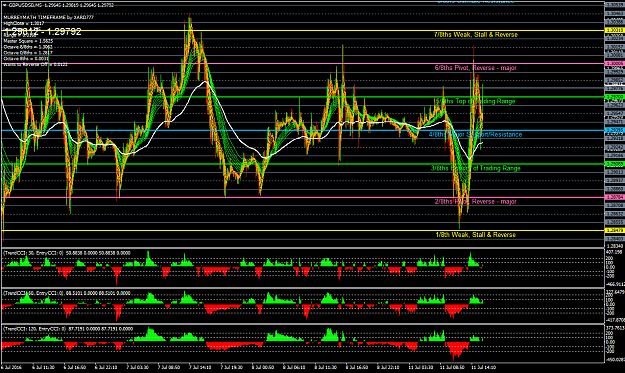Click the '8 Jul 16:50' time axis label
The height and width of the screenshot is (373, 625).
click(x=357, y=367)
